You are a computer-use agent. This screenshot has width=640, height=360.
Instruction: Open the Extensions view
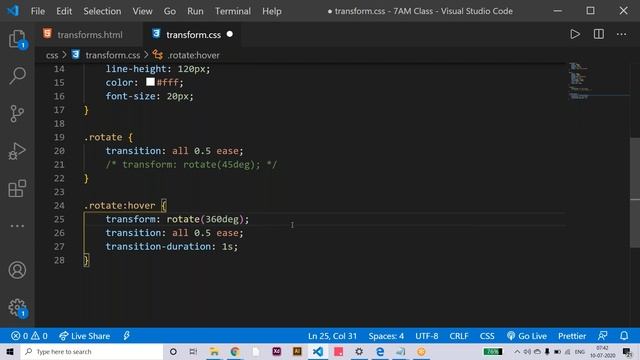click(x=17, y=188)
